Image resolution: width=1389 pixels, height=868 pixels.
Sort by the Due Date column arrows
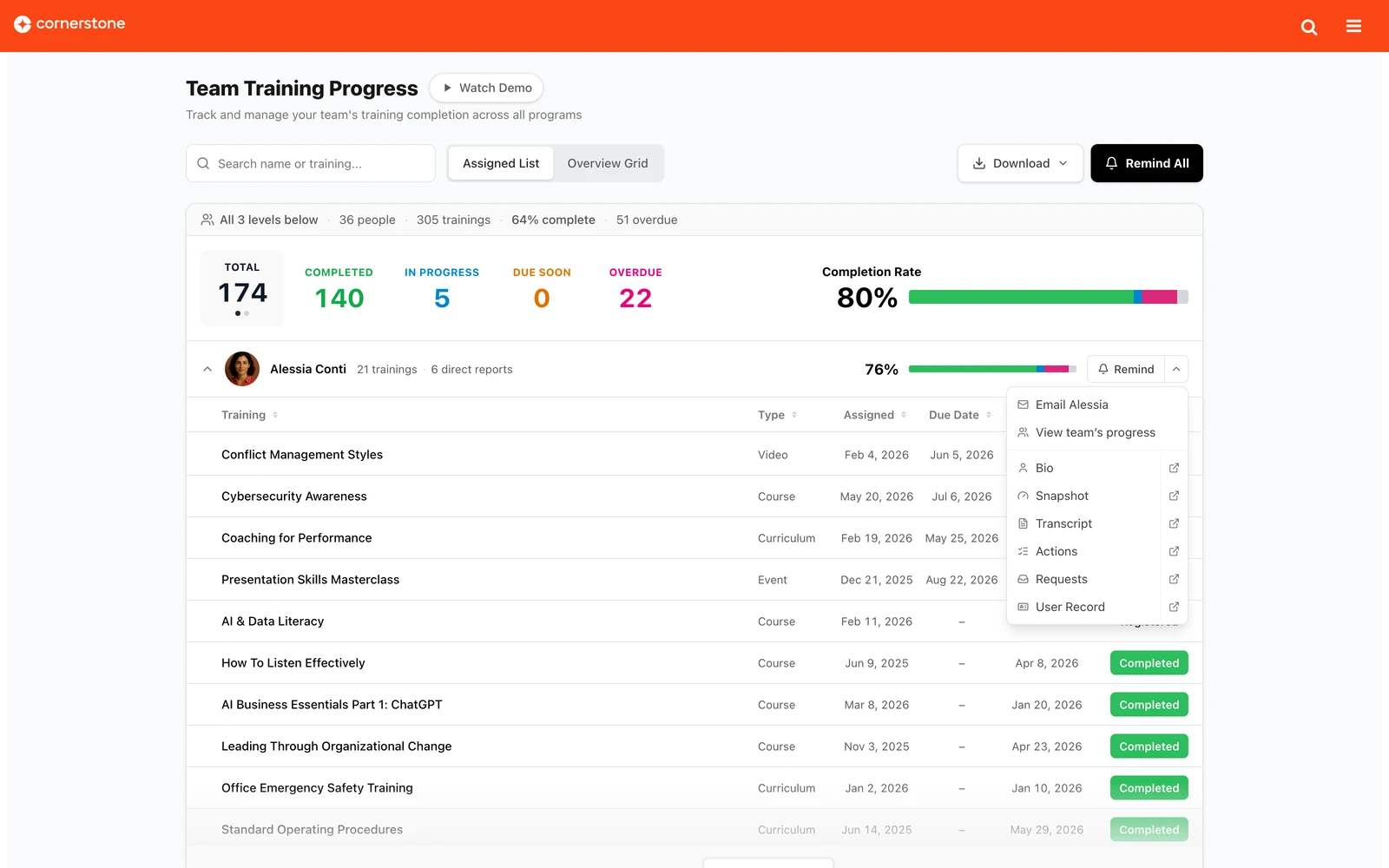tap(989, 415)
